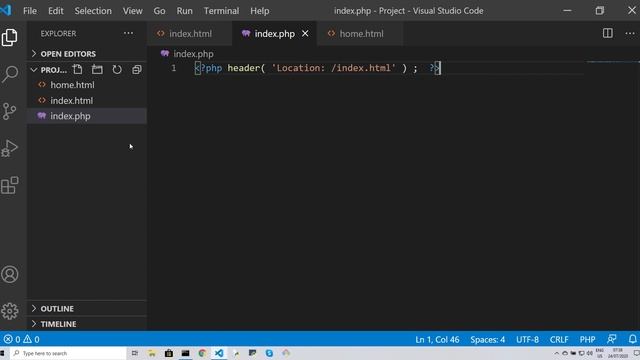Switch to the home.html editor tab
The image size is (640, 360).
(360, 33)
